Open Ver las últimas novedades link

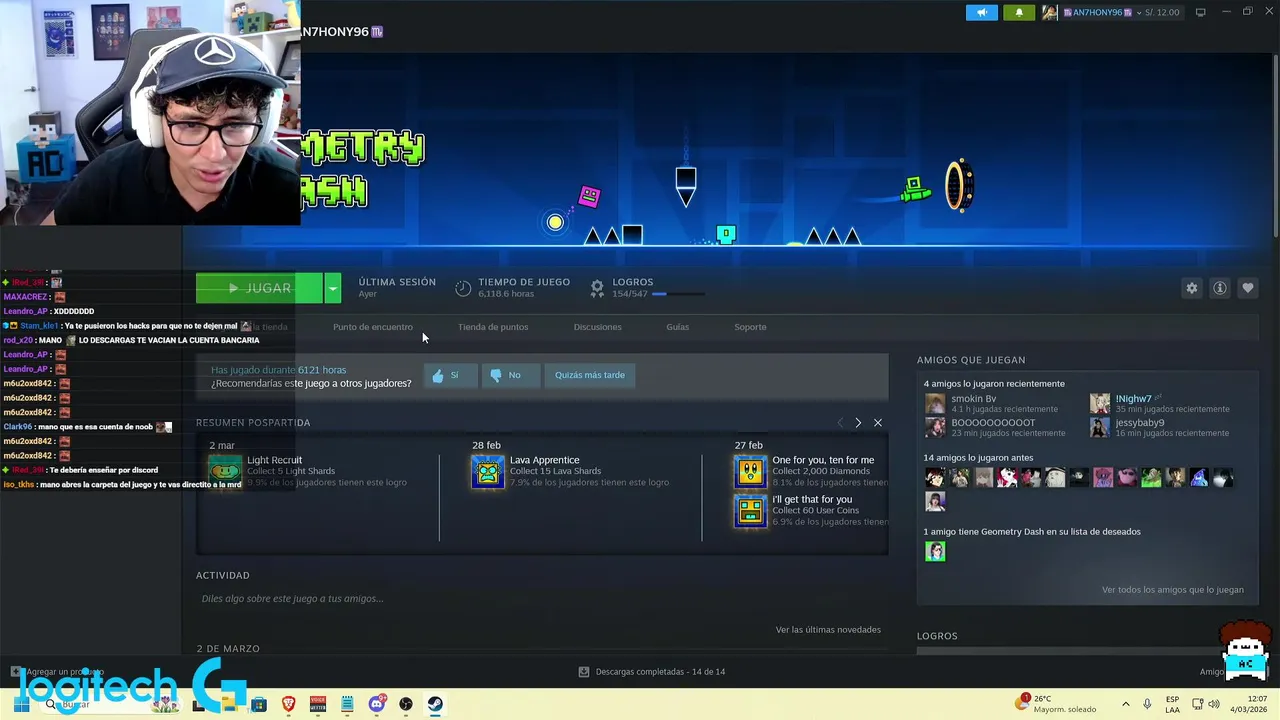point(828,630)
